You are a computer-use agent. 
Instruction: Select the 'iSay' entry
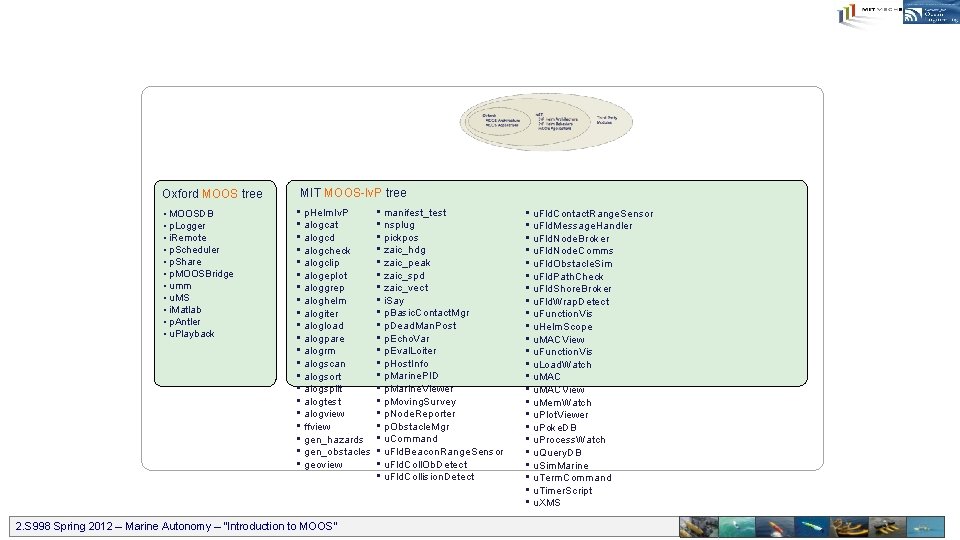[x=394, y=301]
